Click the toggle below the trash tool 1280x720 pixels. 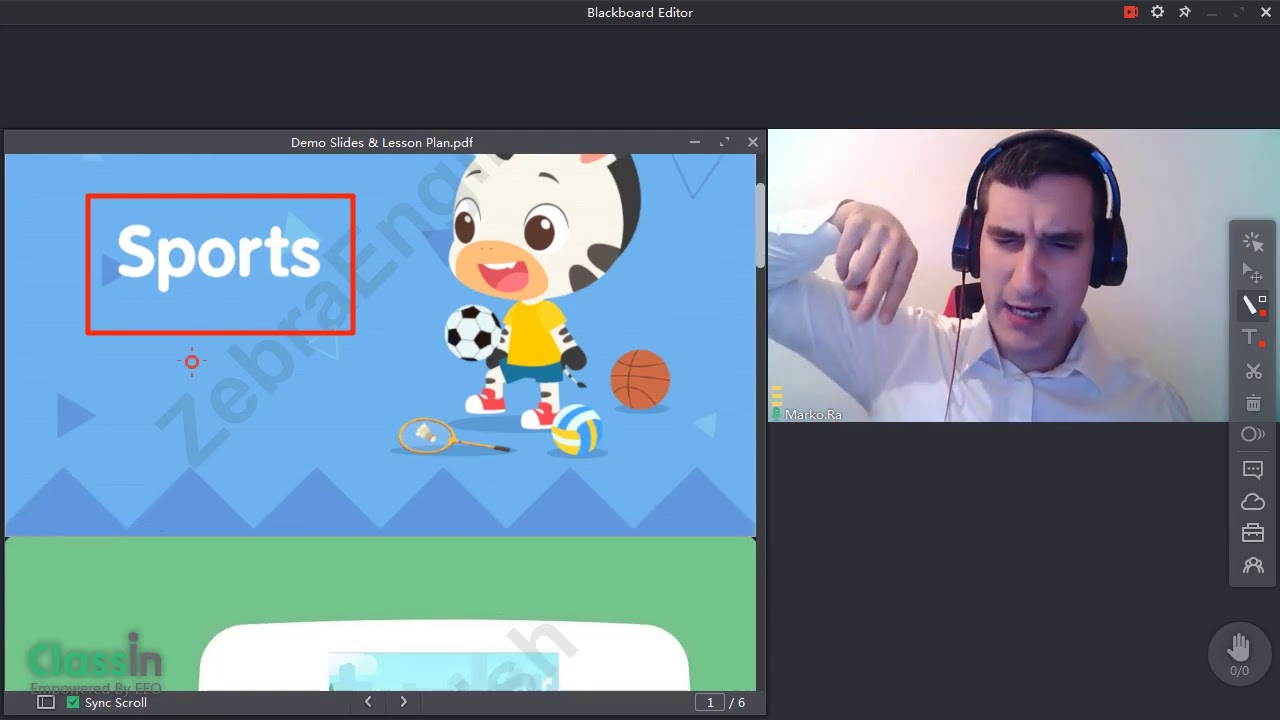point(1253,434)
